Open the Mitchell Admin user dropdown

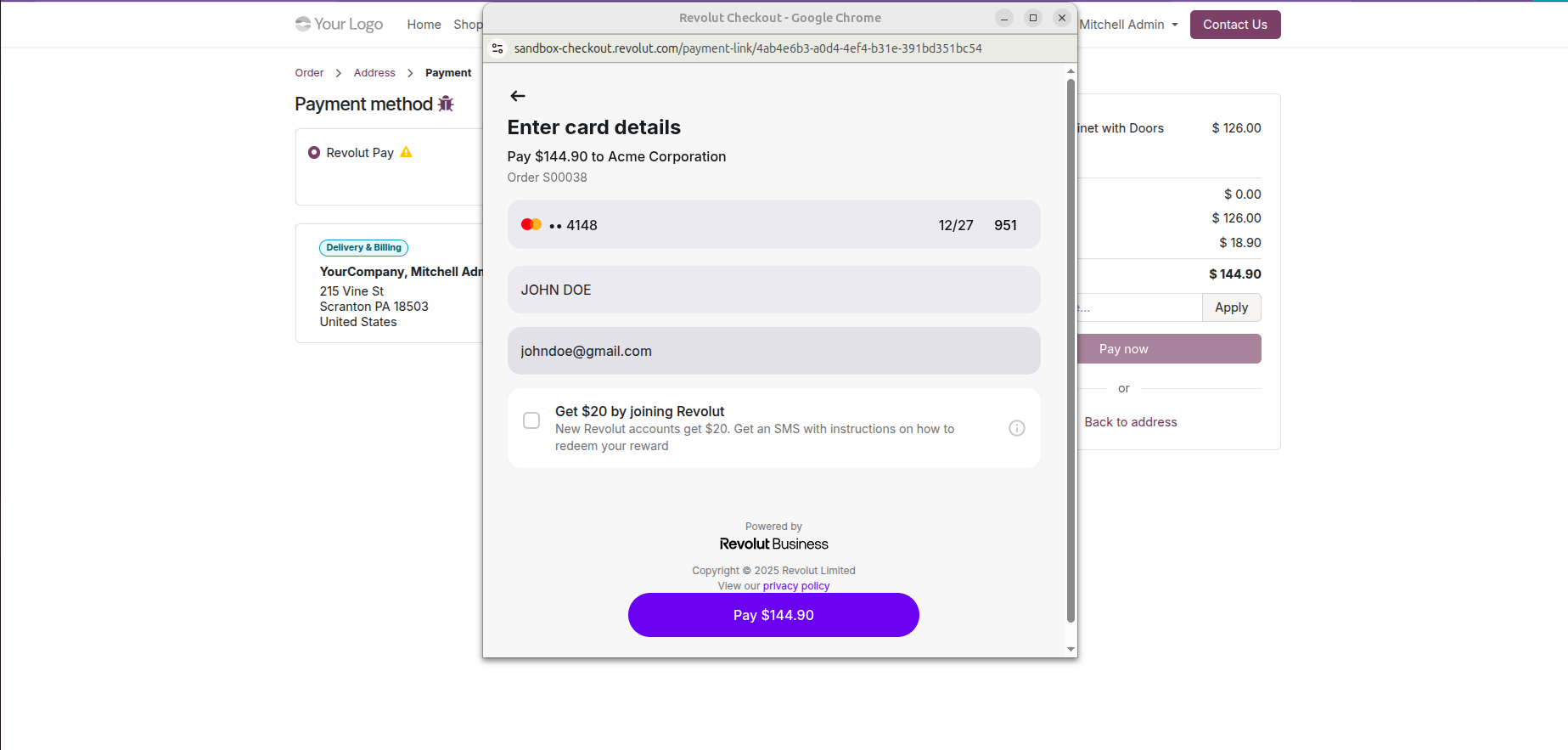[x=1128, y=25]
